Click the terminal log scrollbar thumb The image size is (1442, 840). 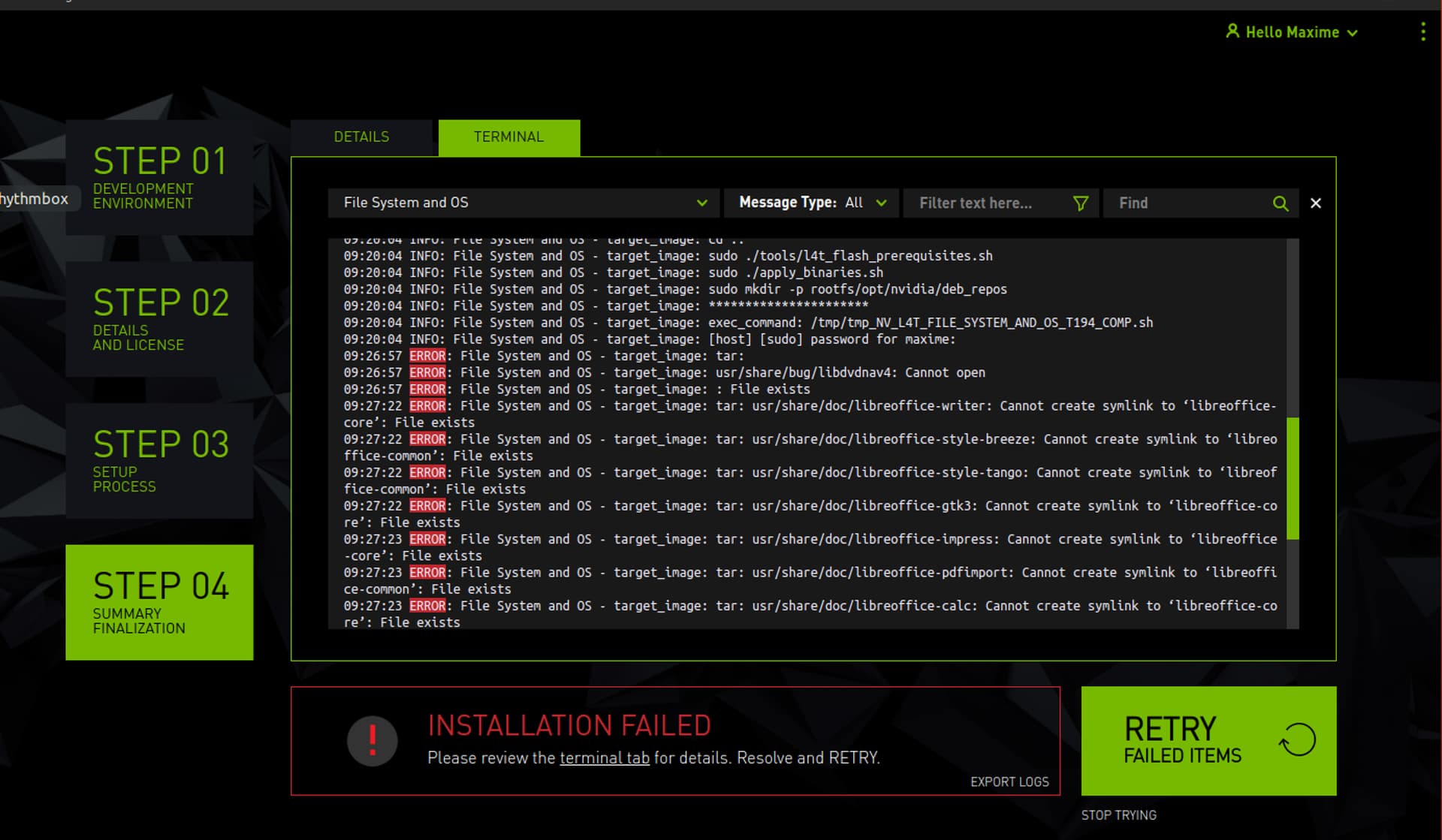coord(1293,477)
